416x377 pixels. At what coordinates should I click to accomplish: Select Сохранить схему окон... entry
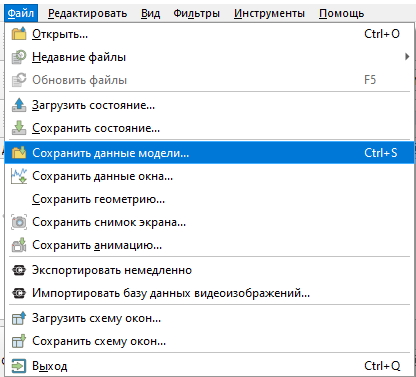tap(209, 341)
